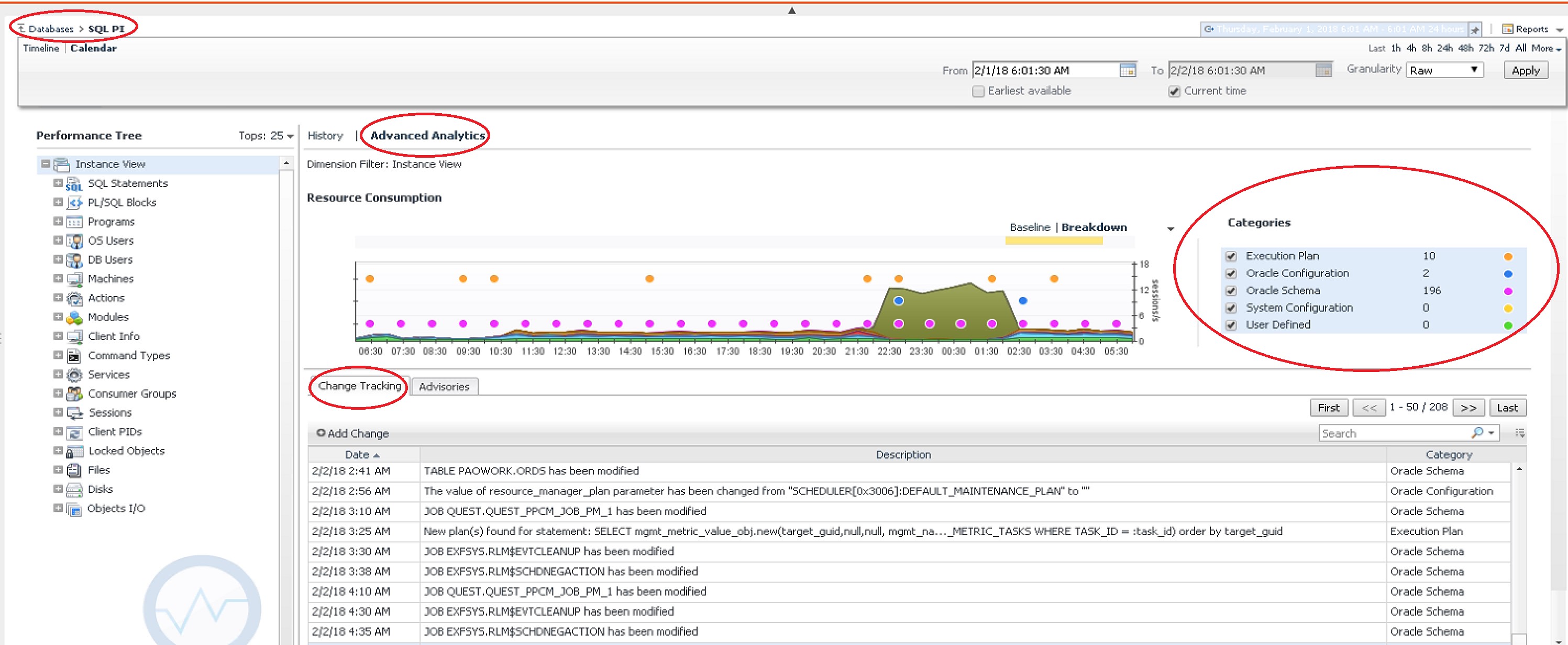
Task: Click the Add Change plus icon
Action: pyautogui.click(x=321, y=433)
